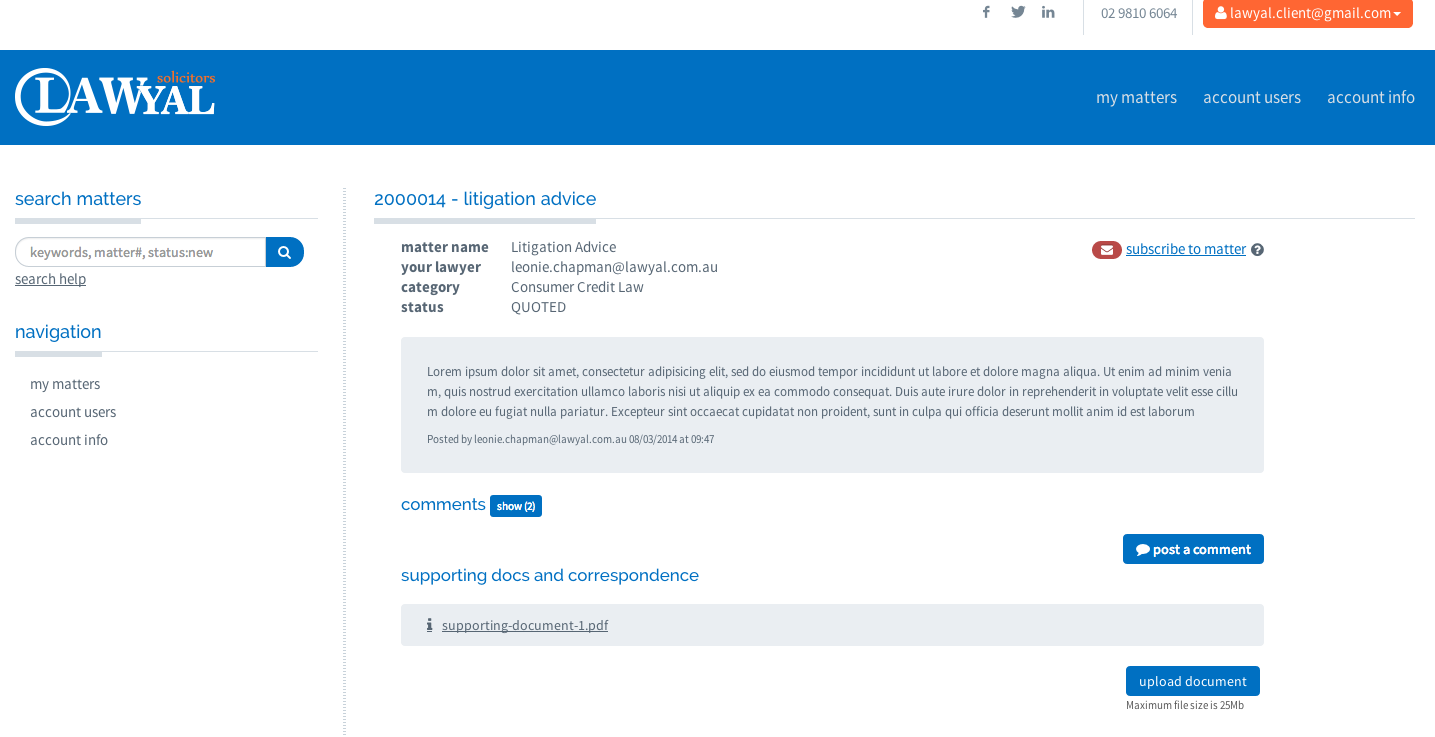Image resolution: width=1435 pixels, height=737 pixels.
Task: Click the subscribe help question mark icon
Action: (1257, 250)
